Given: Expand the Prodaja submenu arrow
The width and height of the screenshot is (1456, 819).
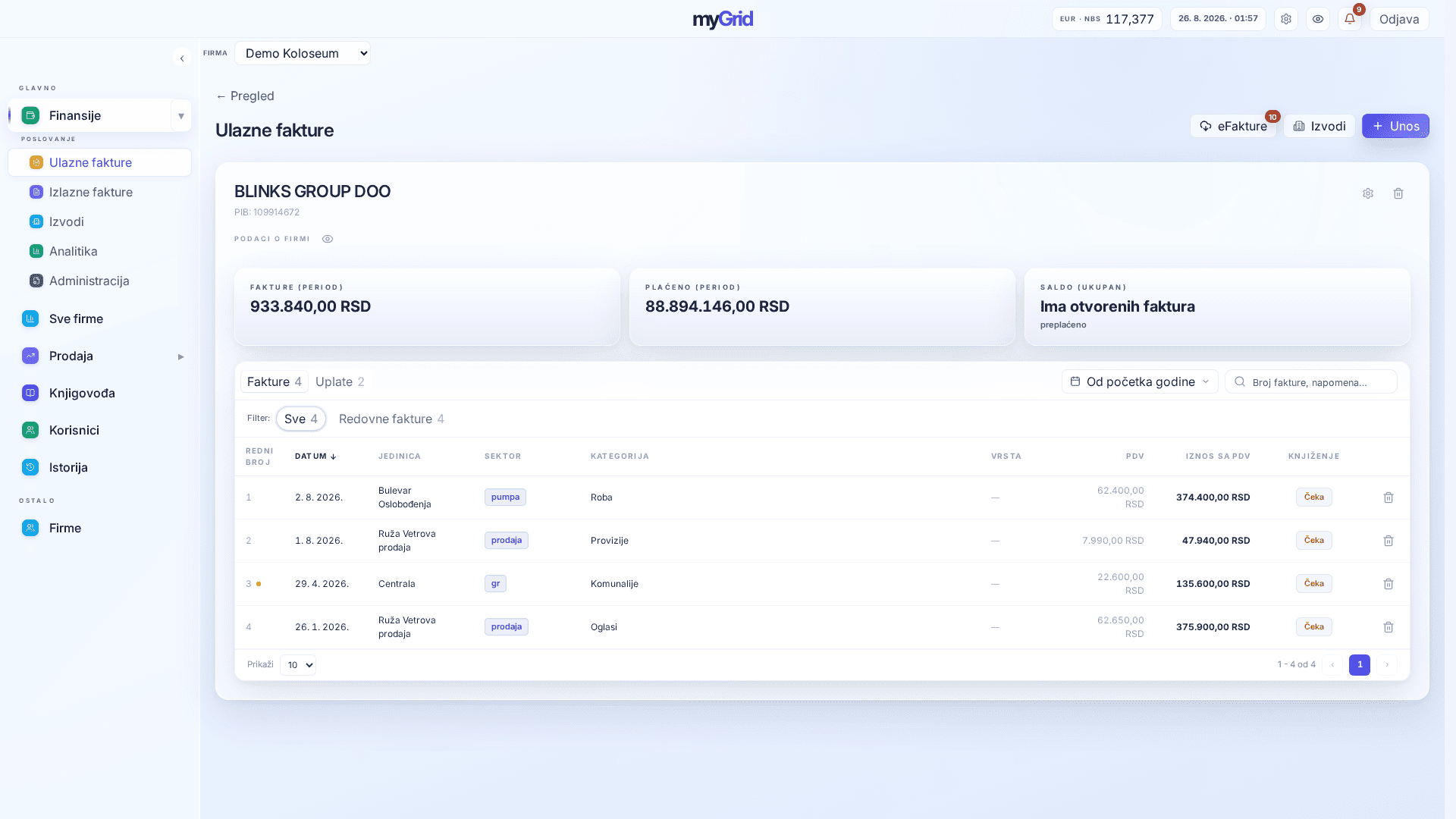Looking at the screenshot, I should pos(181,356).
